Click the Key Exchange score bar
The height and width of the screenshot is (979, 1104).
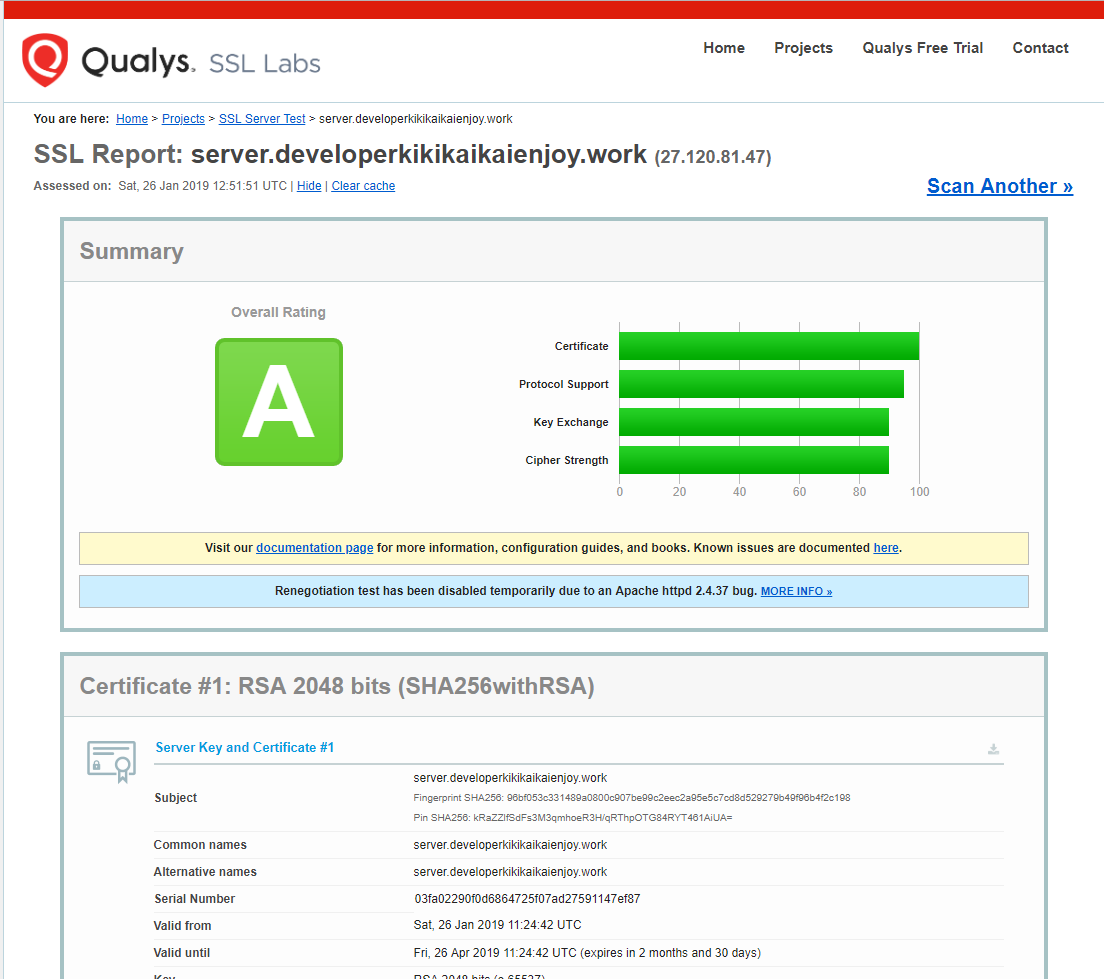tap(754, 422)
